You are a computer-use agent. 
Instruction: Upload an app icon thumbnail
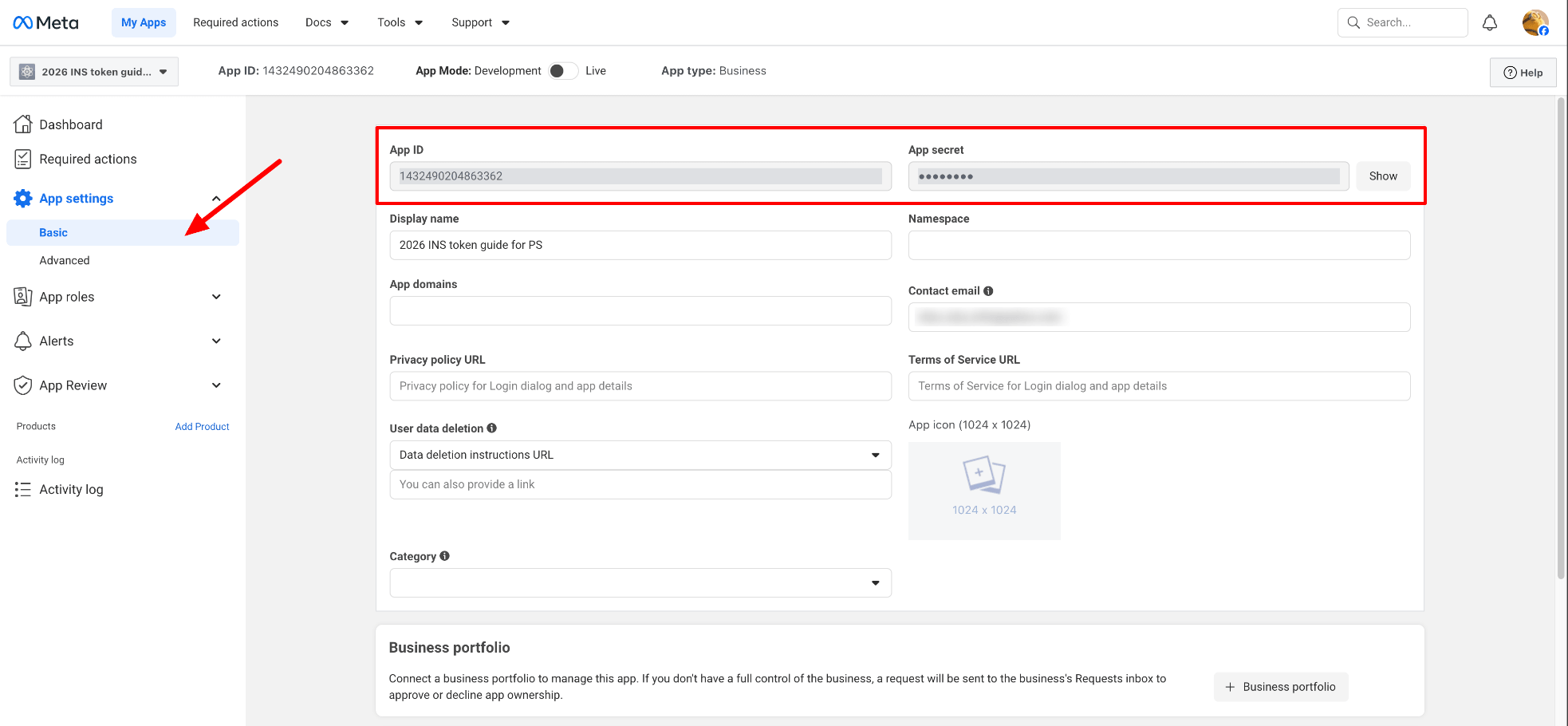pos(983,491)
